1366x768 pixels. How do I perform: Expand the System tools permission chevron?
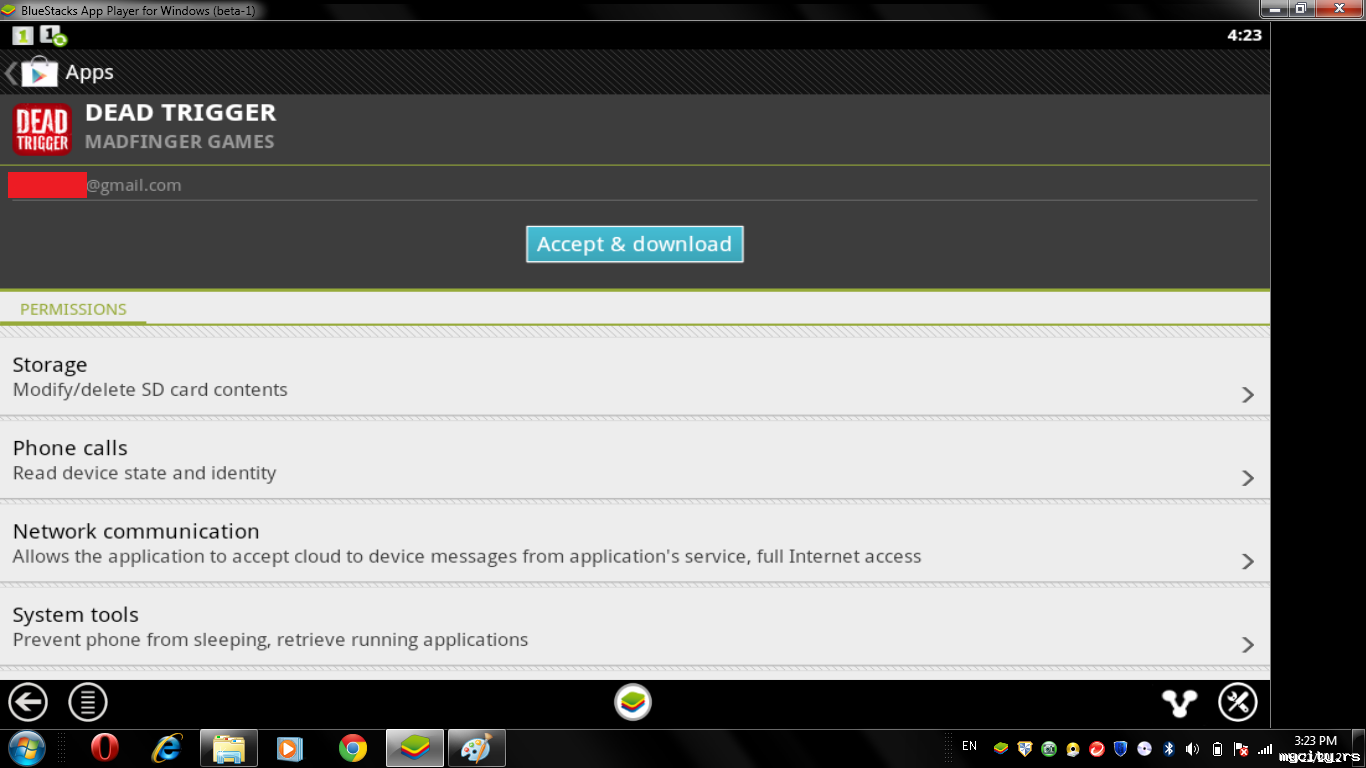[x=1248, y=645]
